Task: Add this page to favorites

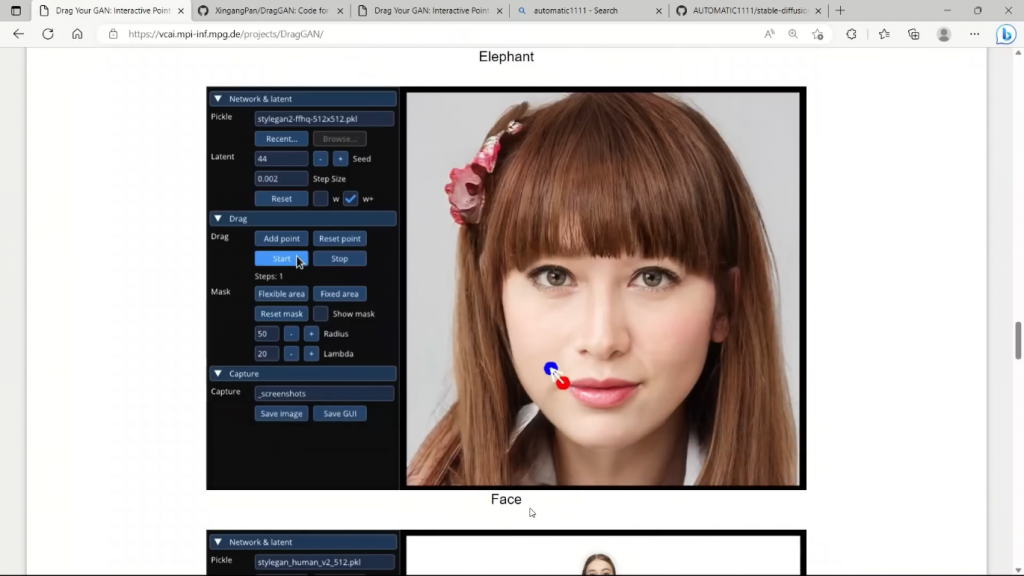Action: [818, 34]
